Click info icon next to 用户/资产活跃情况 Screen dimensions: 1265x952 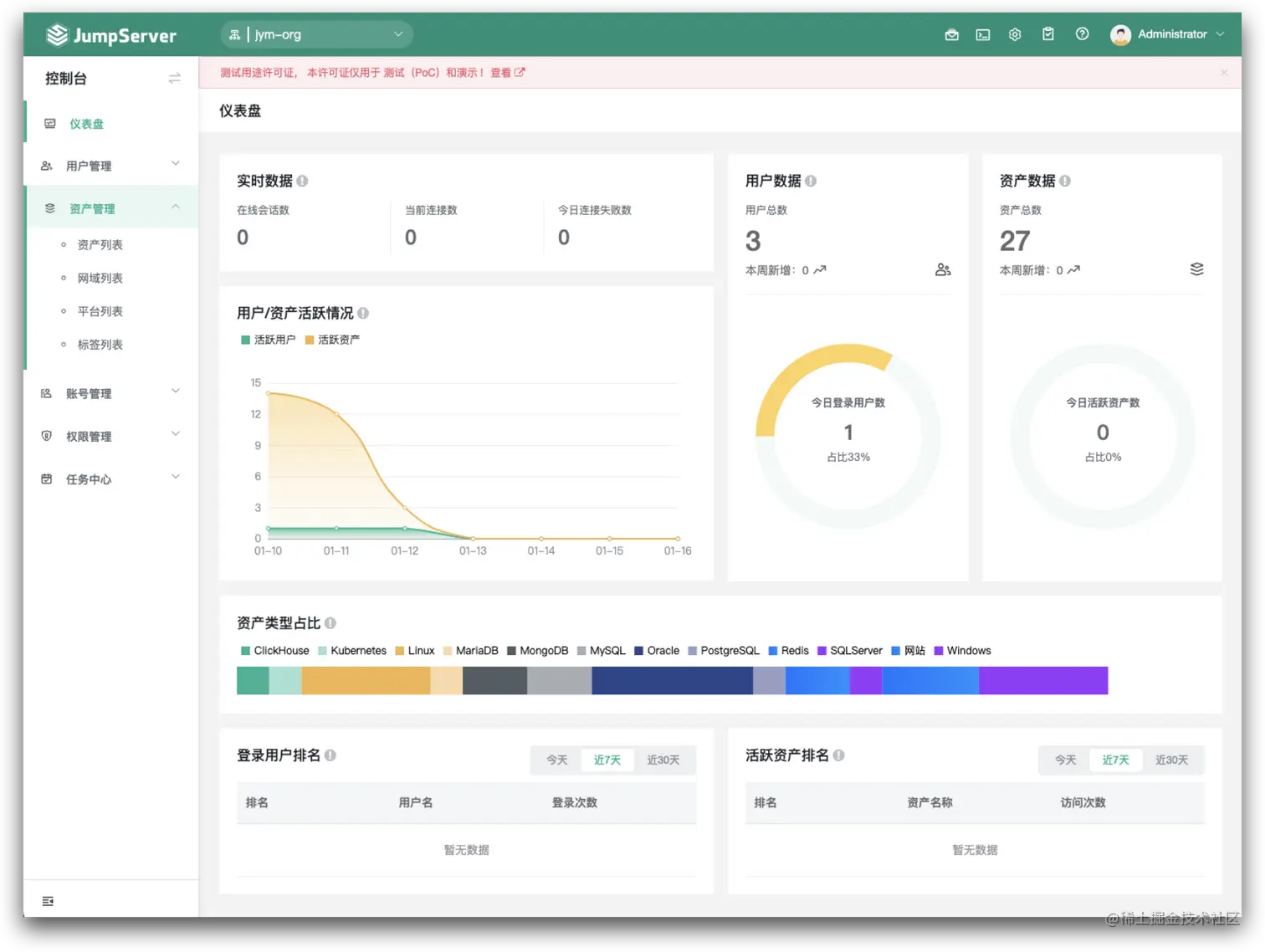click(363, 313)
